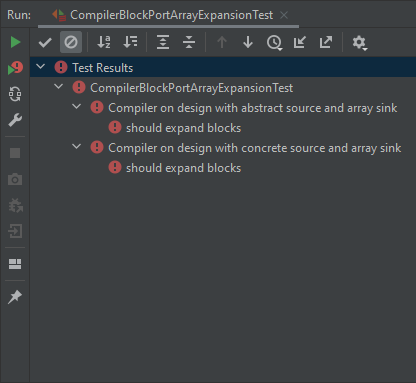Toggle Show Passed tests checkmark
416x383 pixels.
[x=45, y=42]
